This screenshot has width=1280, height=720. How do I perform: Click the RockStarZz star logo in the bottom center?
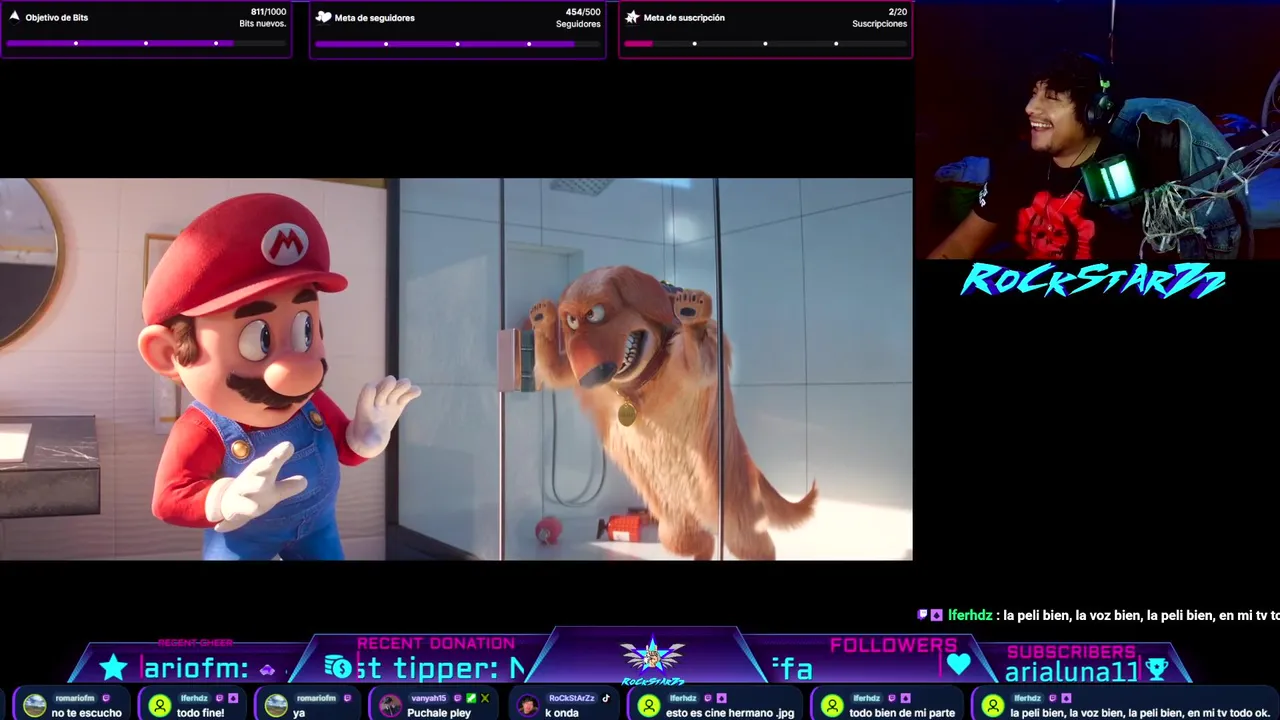[652, 660]
